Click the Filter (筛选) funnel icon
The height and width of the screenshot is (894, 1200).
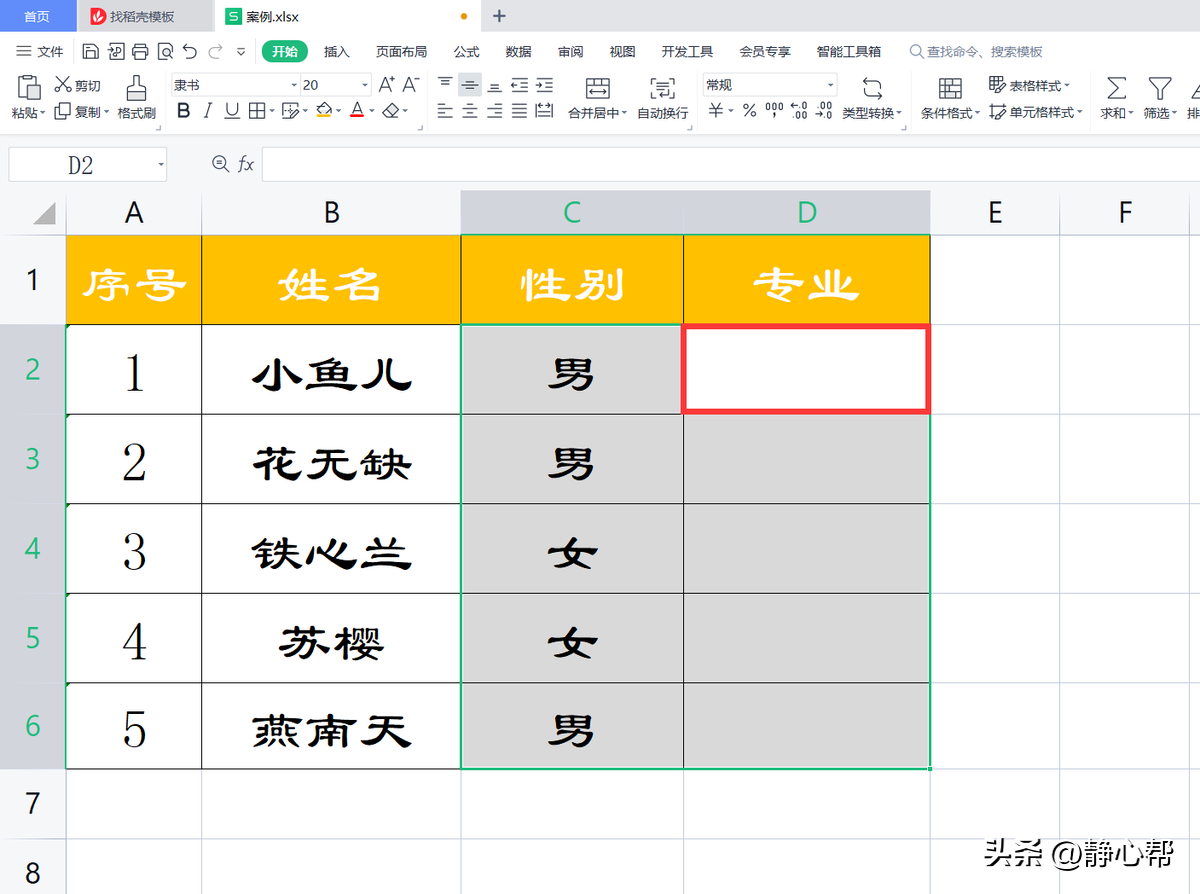point(1159,87)
